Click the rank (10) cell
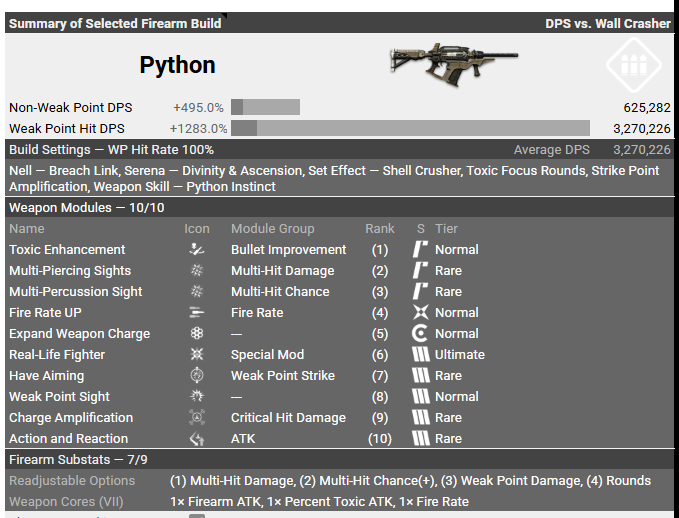 point(379,439)
